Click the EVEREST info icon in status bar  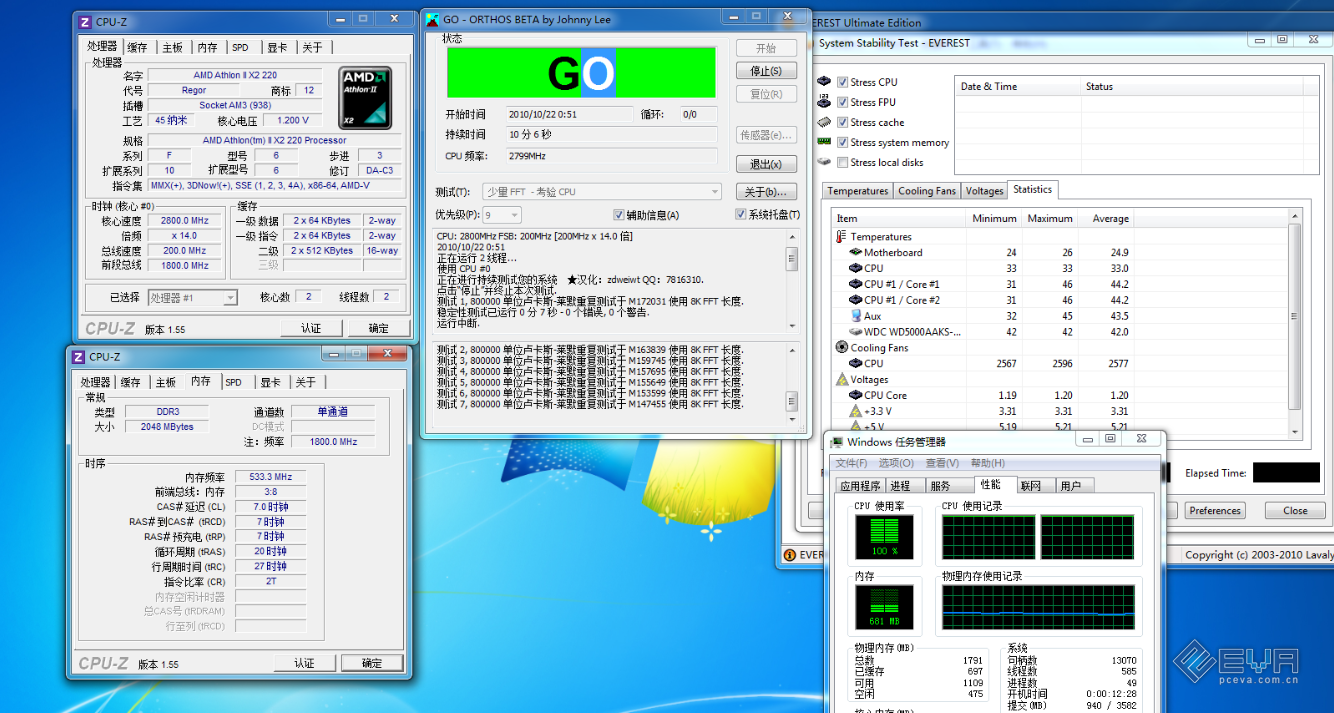(789, 554)
